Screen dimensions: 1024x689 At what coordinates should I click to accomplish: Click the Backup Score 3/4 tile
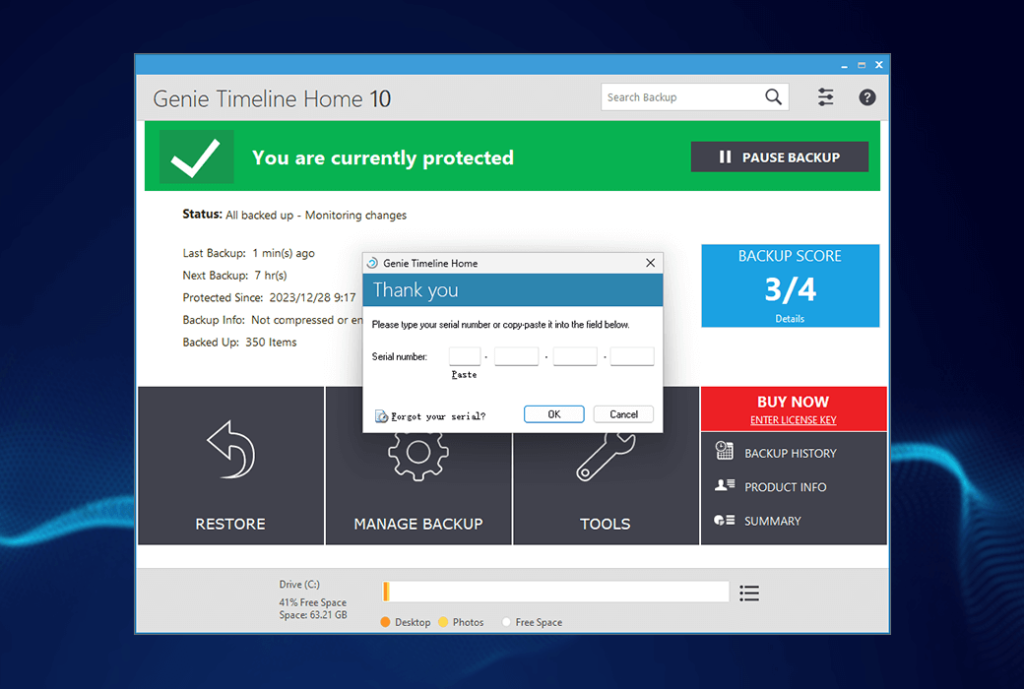click(x=790, y=285)
